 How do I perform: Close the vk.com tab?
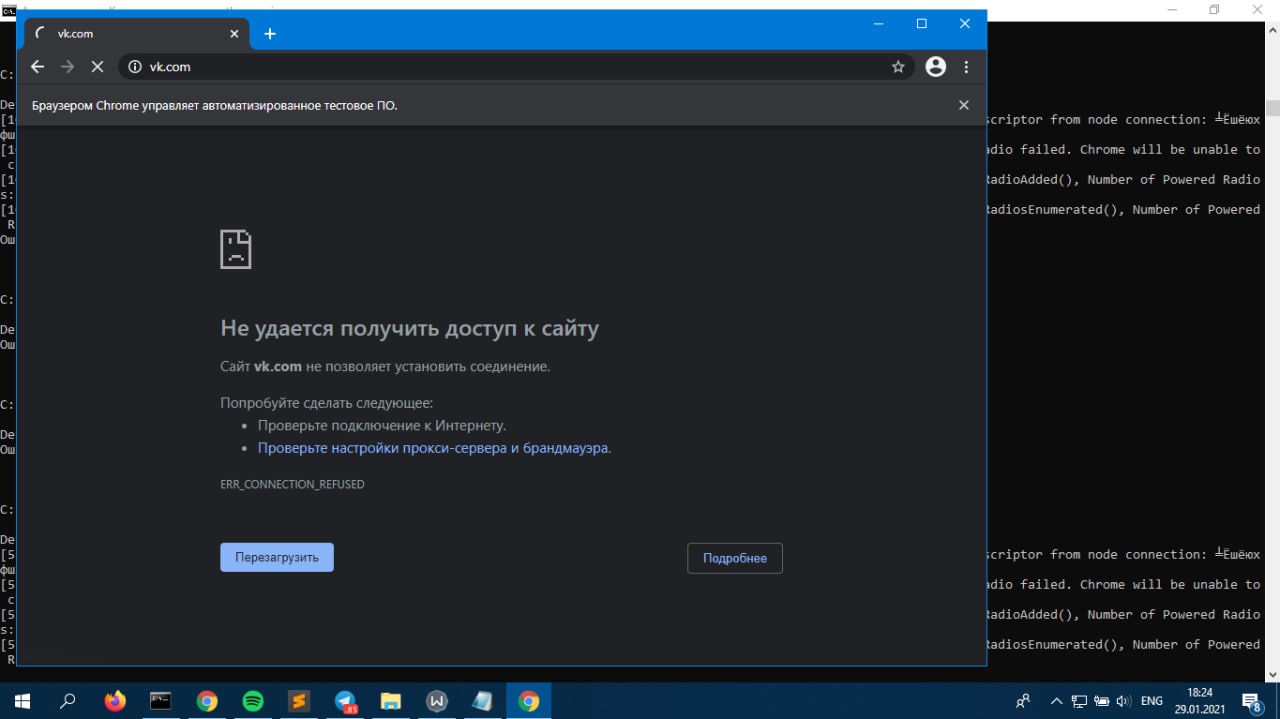234,34
